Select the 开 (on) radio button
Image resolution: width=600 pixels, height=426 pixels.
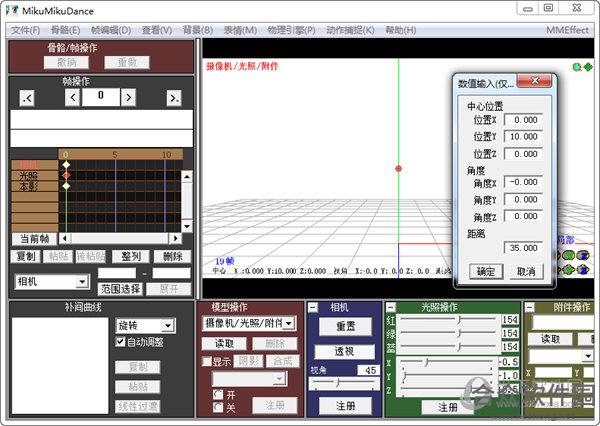point(218,394)
